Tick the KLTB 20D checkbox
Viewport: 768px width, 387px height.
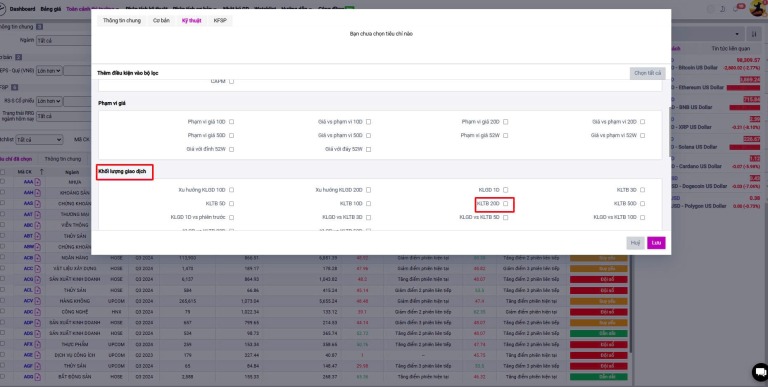tap(505, 203)
